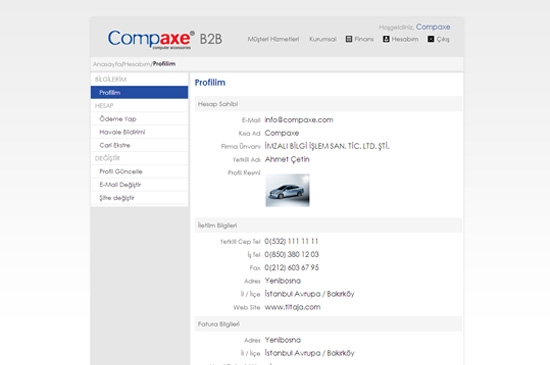The image size is (550, 365).
Task: Click the DEĞİŞTİR sidebar heading
Action: coord(107,158)
